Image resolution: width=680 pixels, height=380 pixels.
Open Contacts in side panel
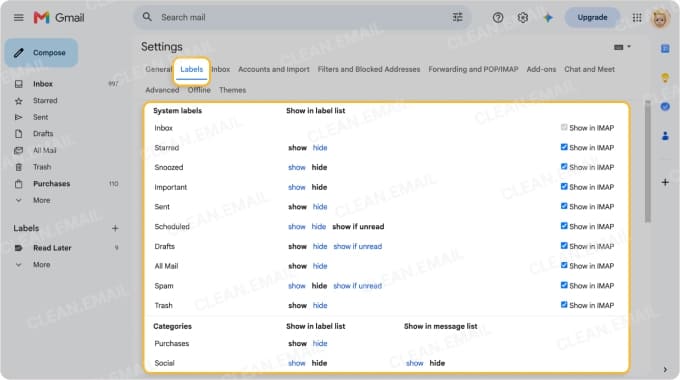(665, 136)
